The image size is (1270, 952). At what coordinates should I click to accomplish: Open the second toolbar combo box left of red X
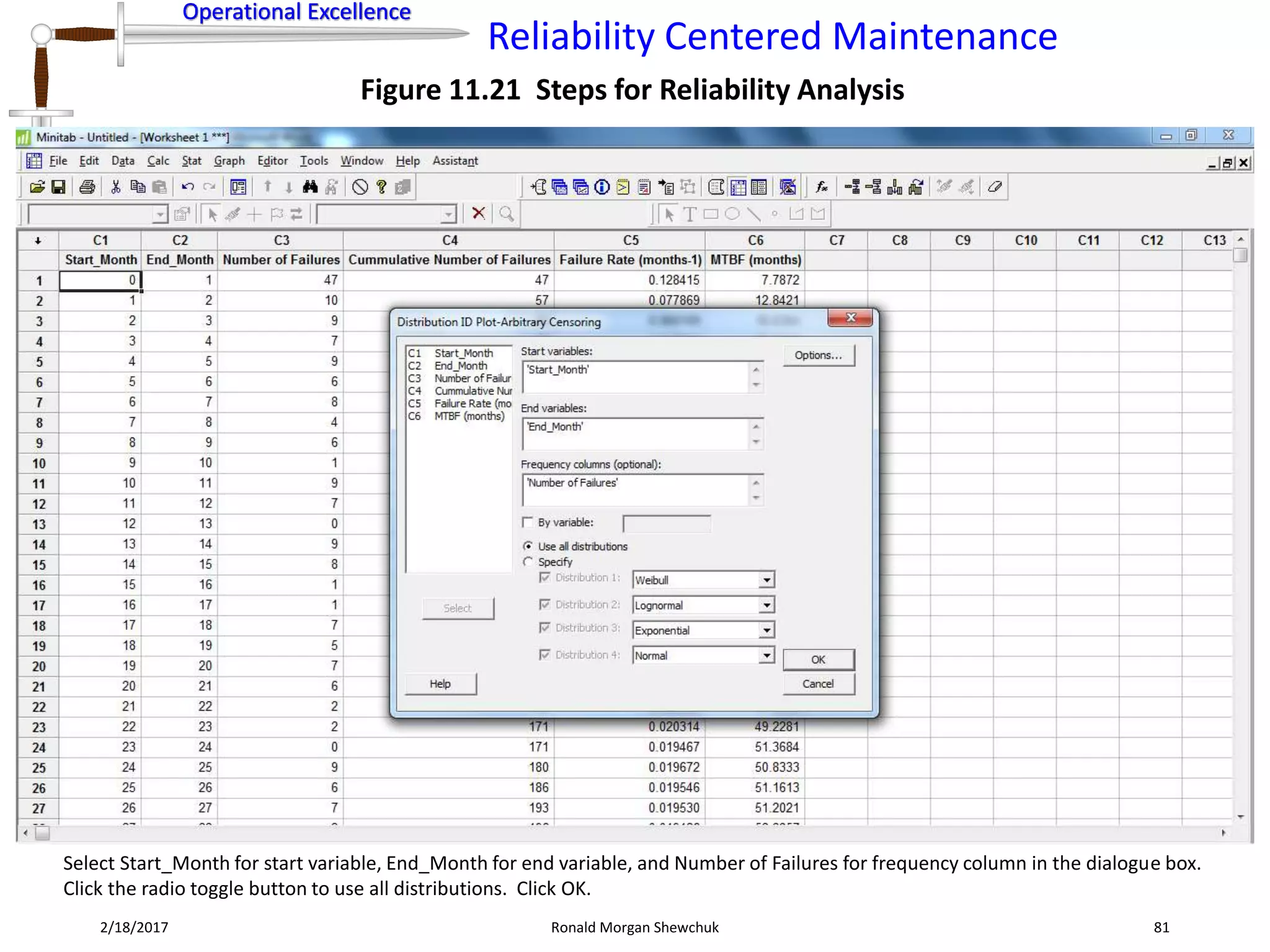386,214
